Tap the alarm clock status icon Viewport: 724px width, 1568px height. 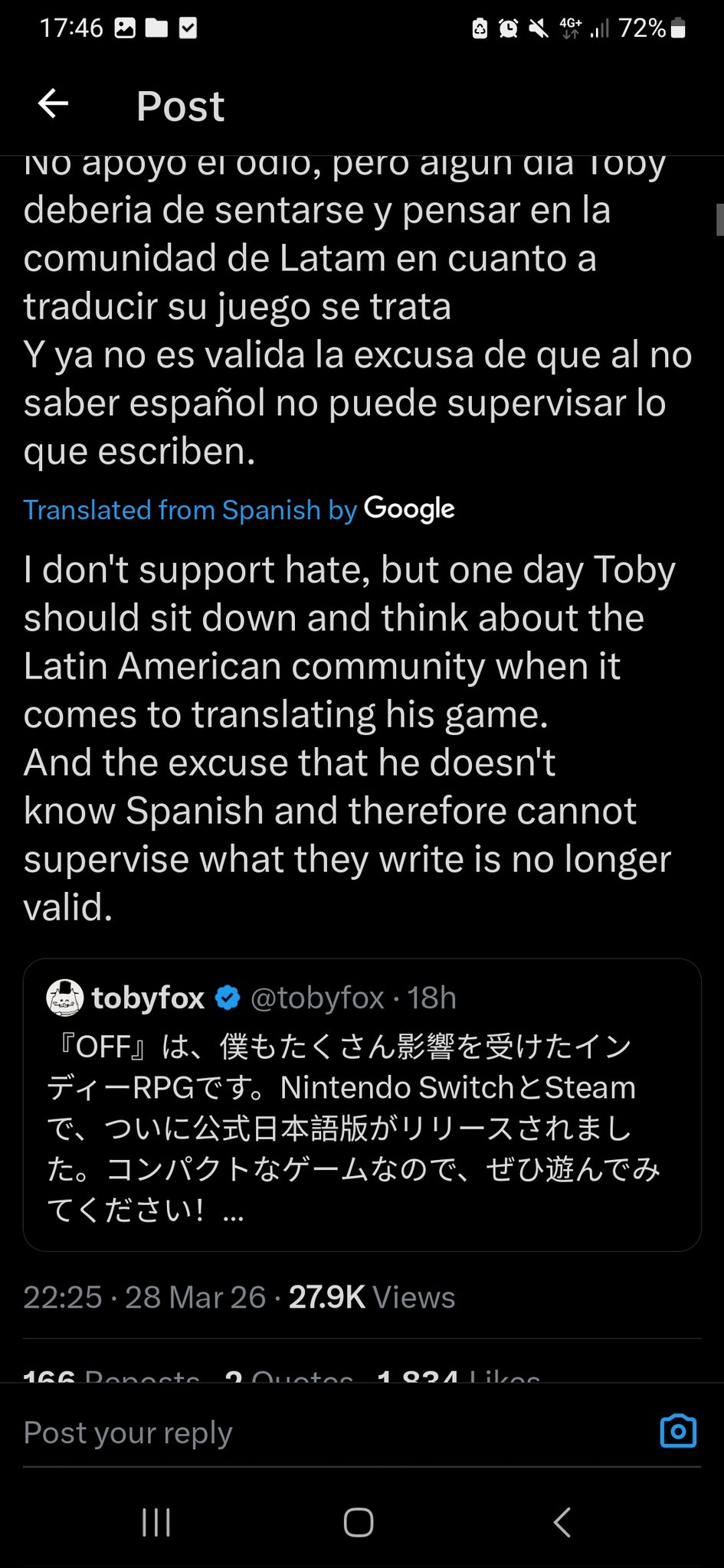[508, 29]
